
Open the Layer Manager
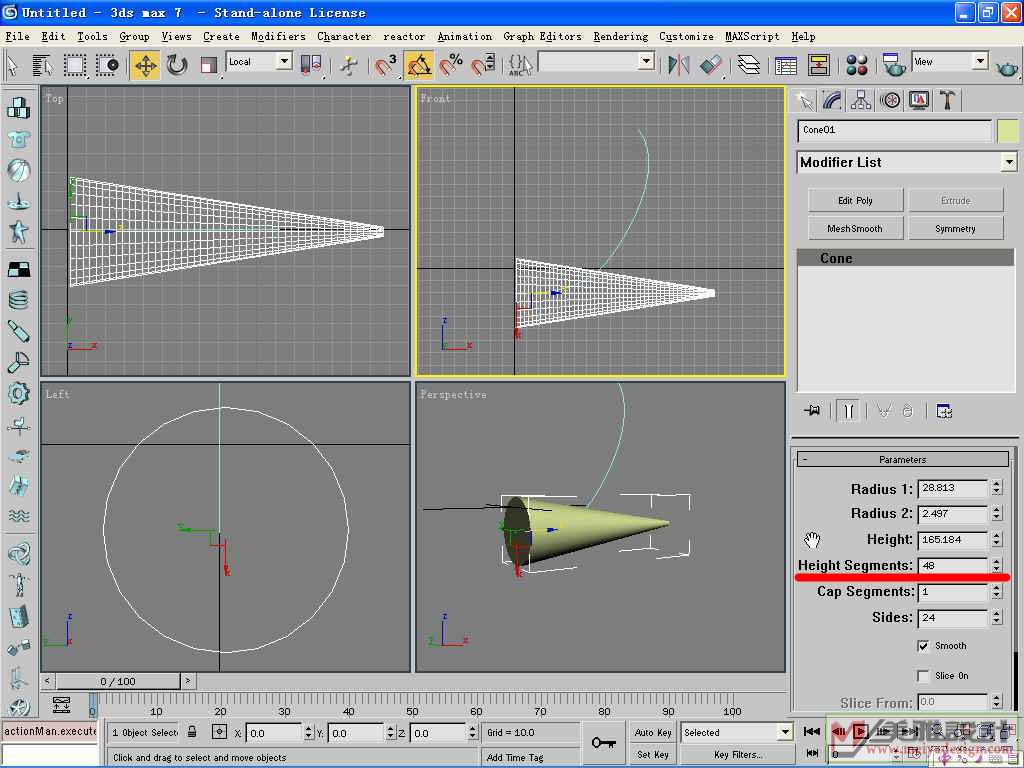(x=748, y=65)
